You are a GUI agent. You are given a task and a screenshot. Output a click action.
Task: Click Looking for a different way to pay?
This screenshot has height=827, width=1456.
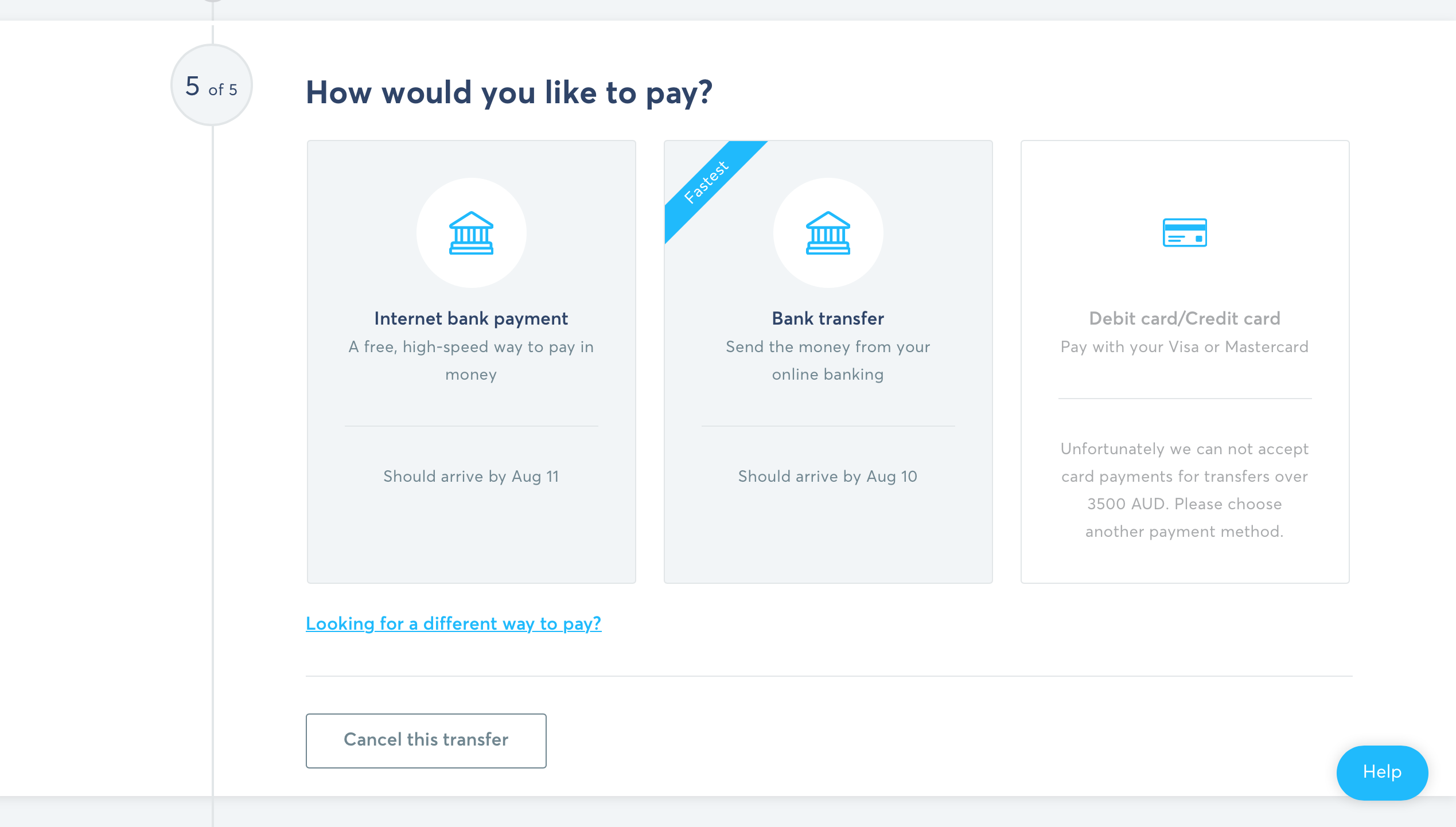(453, 624)
